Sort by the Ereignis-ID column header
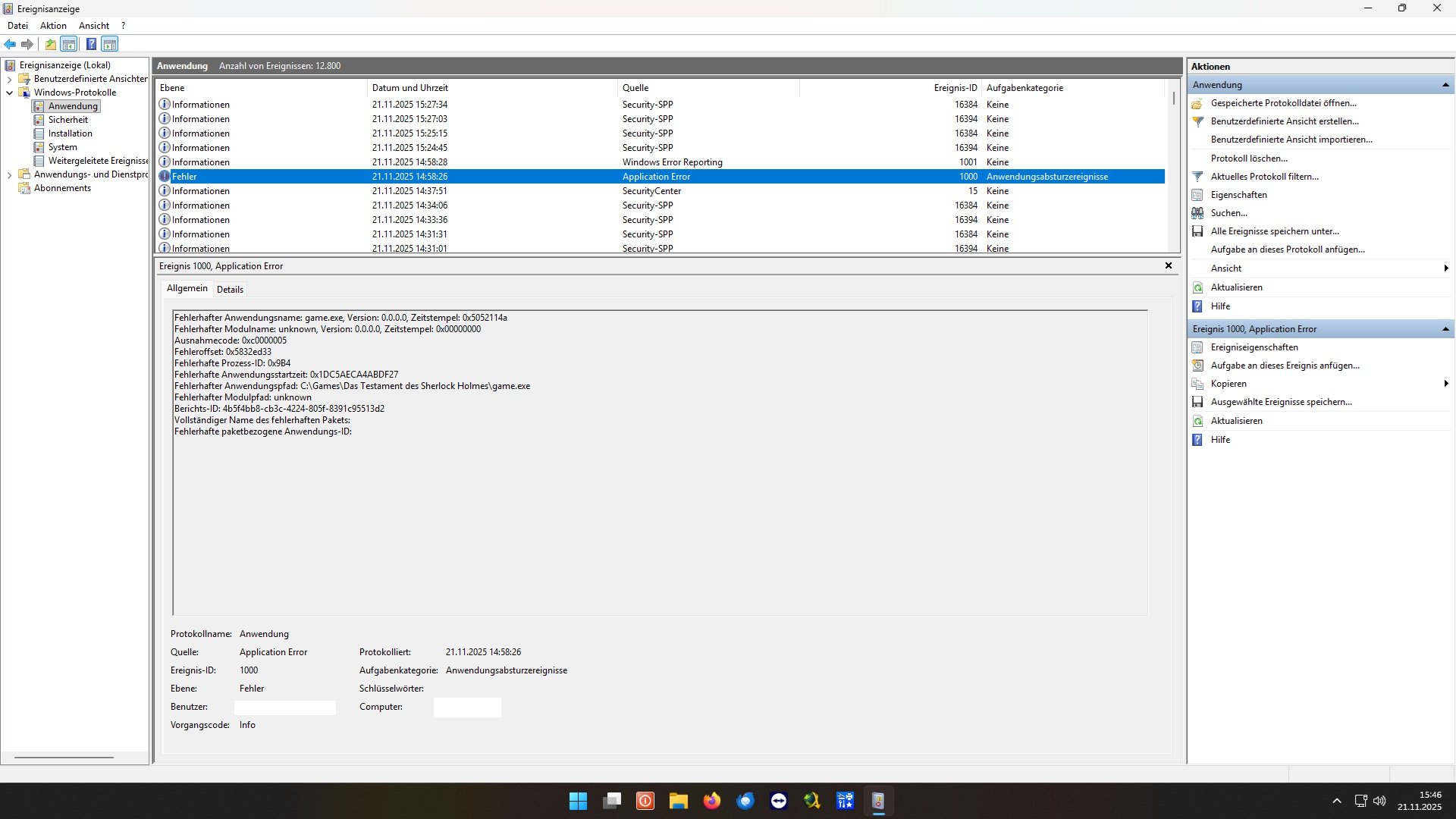1456x819 pixels. (x=955, y=88)
